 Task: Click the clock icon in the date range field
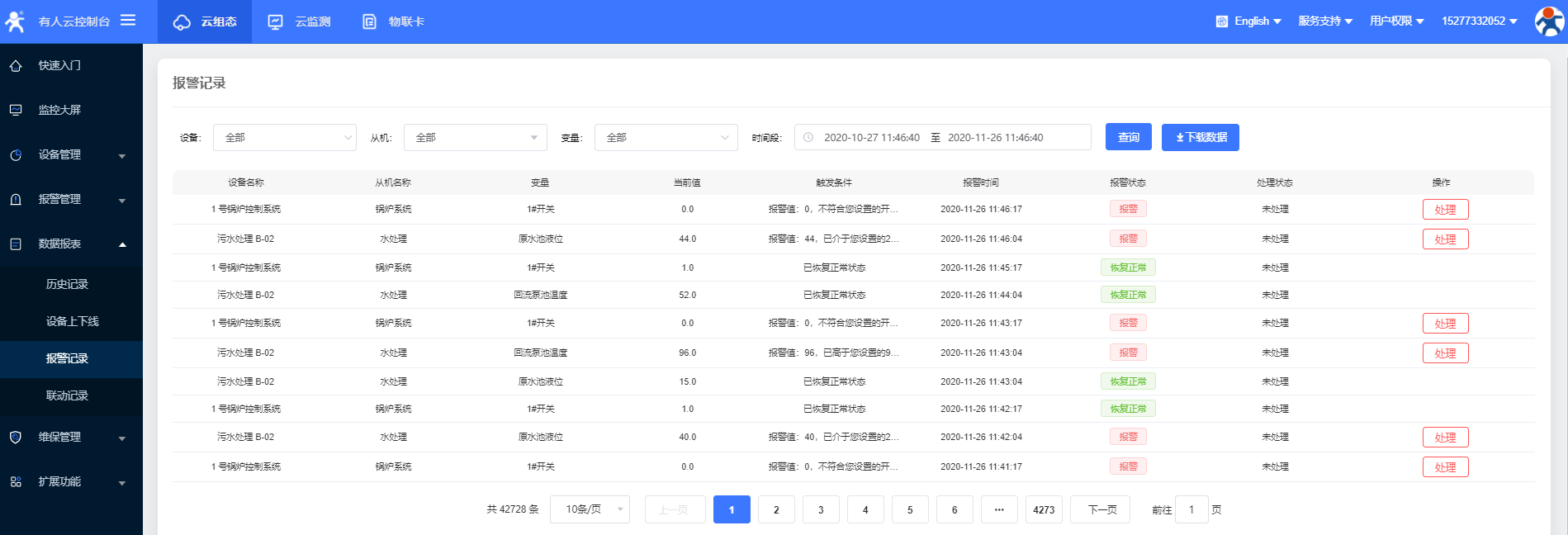pos(808,138)
